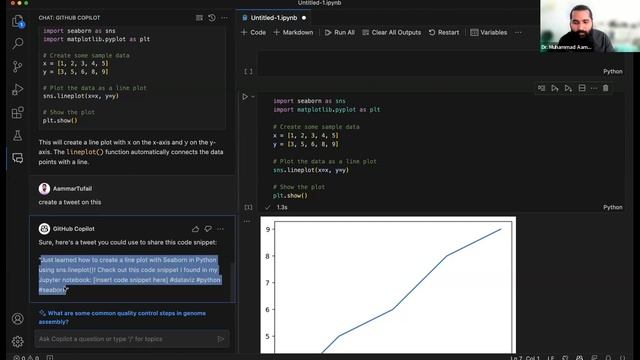Change Python language of second cell
Screen dimensions: 640x360
click(613, 207)
